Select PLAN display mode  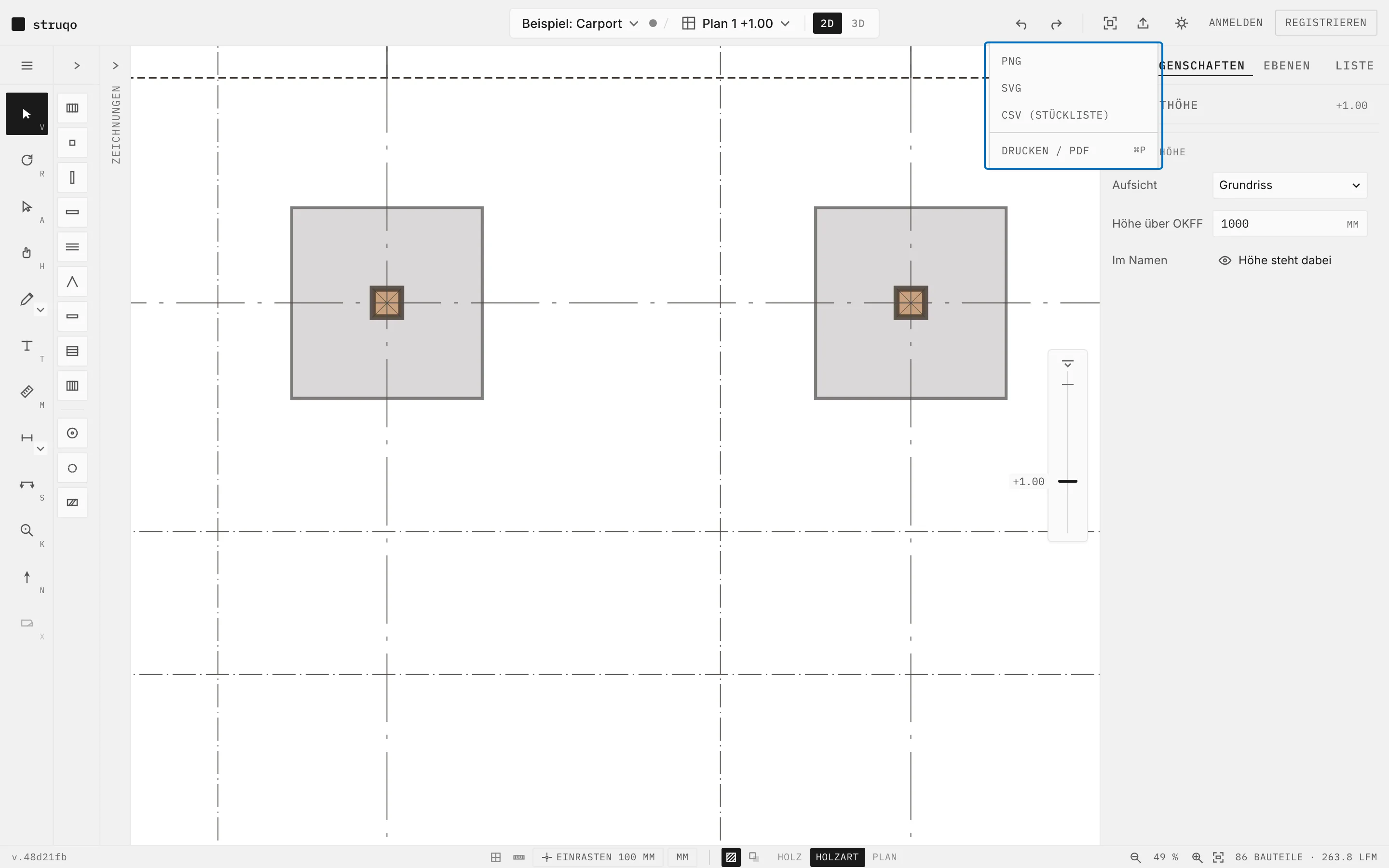(x=885, y=857)
